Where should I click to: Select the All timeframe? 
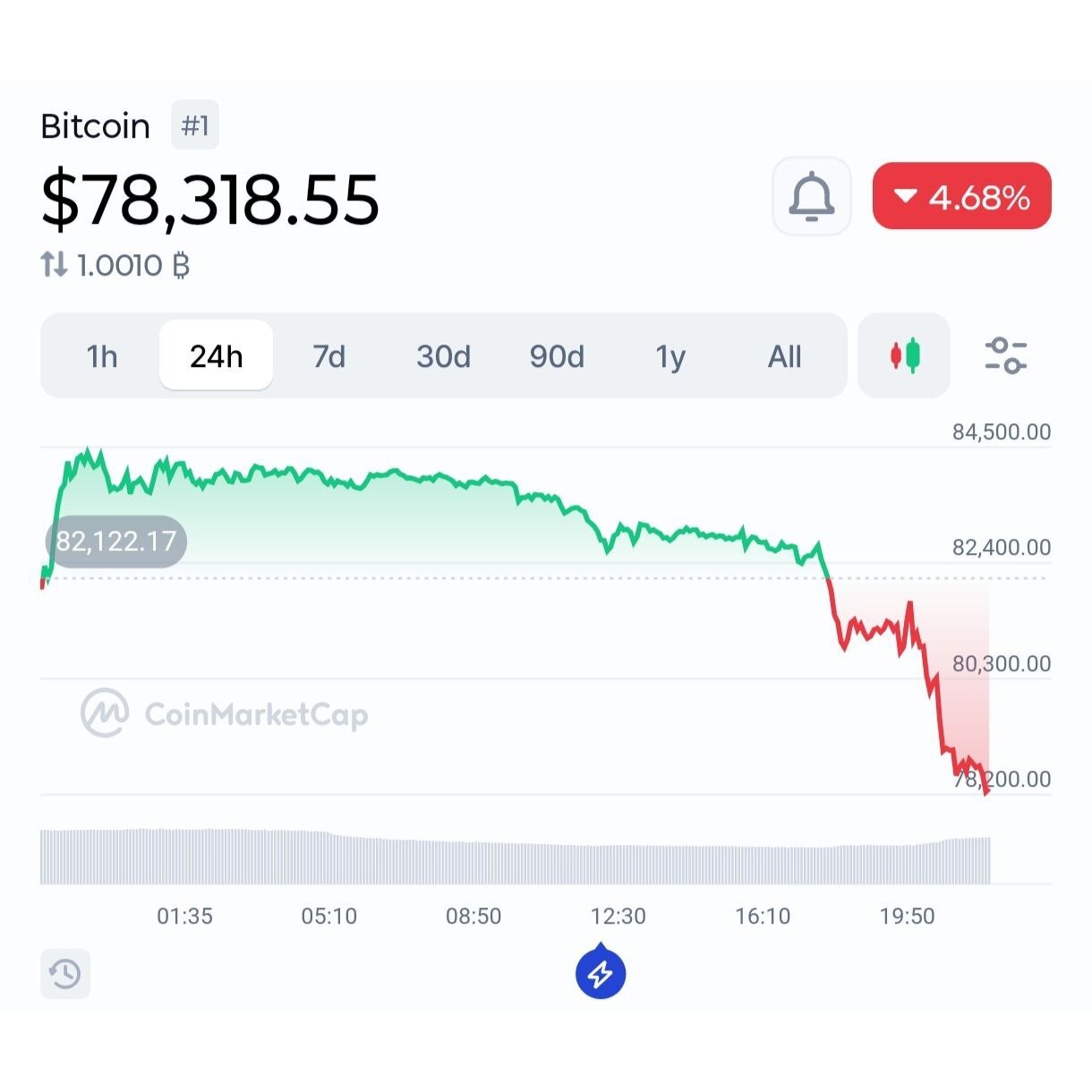pos(784,356)
